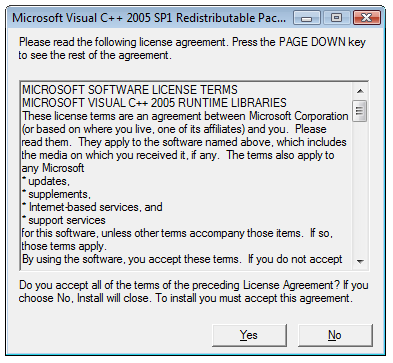Viewport: 393px width, 363px height.
Task: Accept the license with Yes button
Action: [249, 335]
